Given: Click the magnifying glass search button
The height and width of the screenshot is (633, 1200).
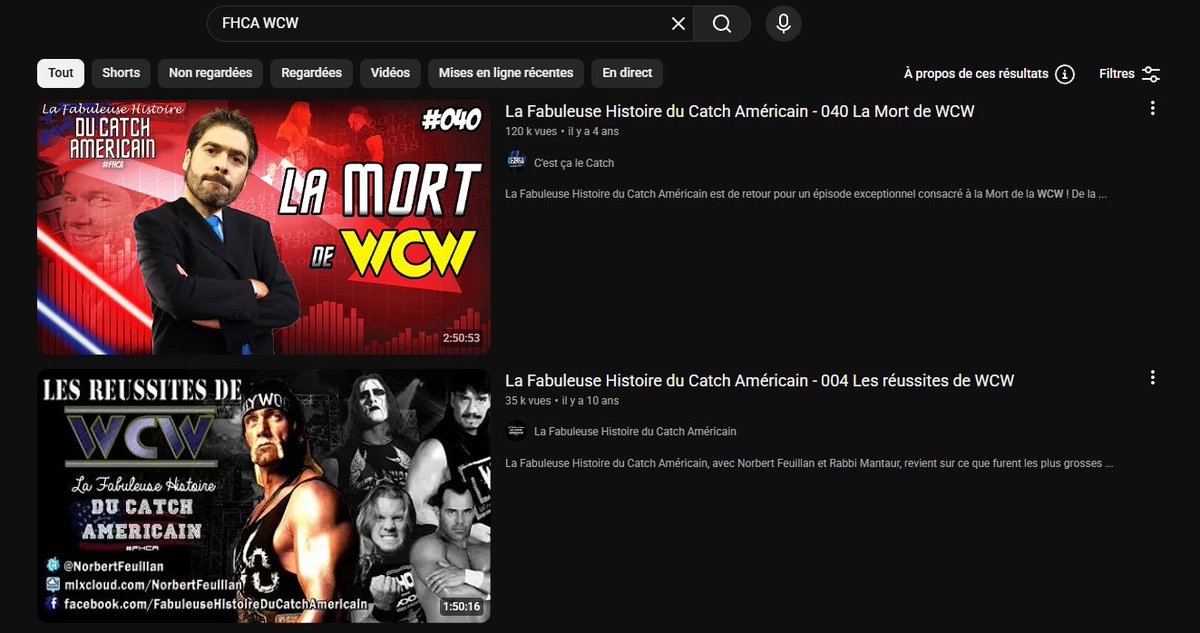Looking at the screenshot, I should point(722,23).
